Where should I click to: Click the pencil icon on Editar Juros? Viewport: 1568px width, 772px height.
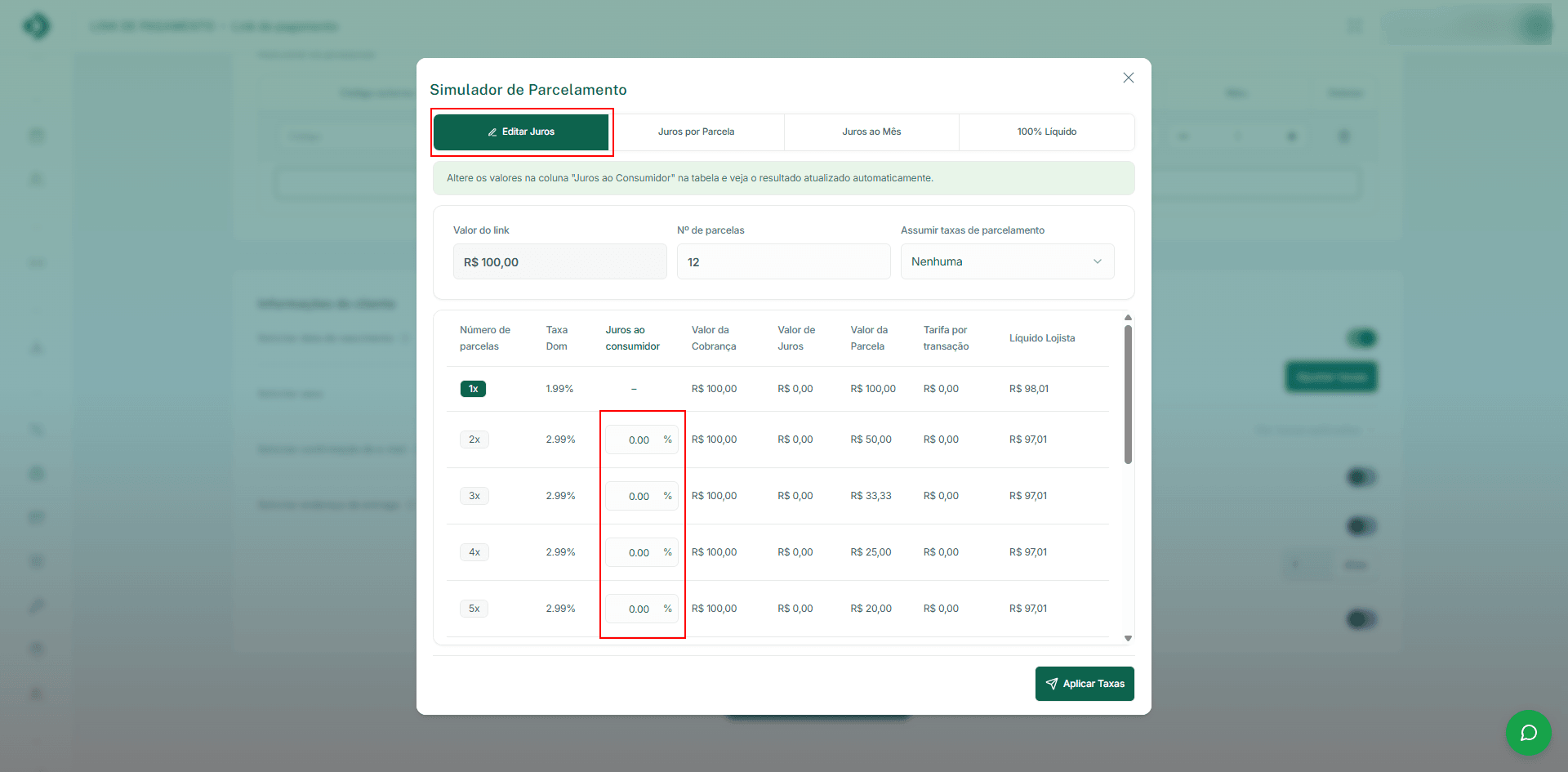click(x=492, y=132)
